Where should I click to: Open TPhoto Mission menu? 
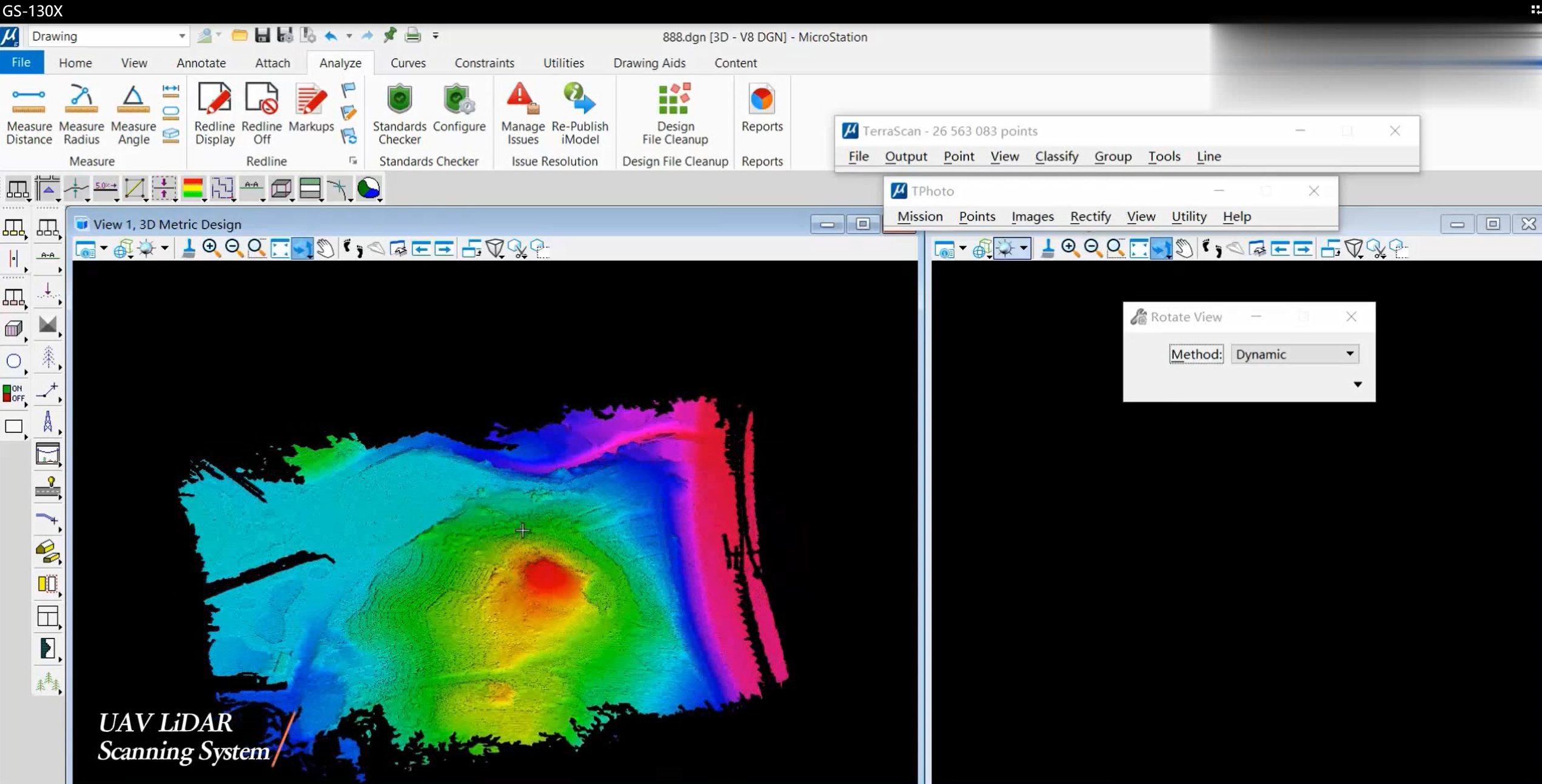920,216
